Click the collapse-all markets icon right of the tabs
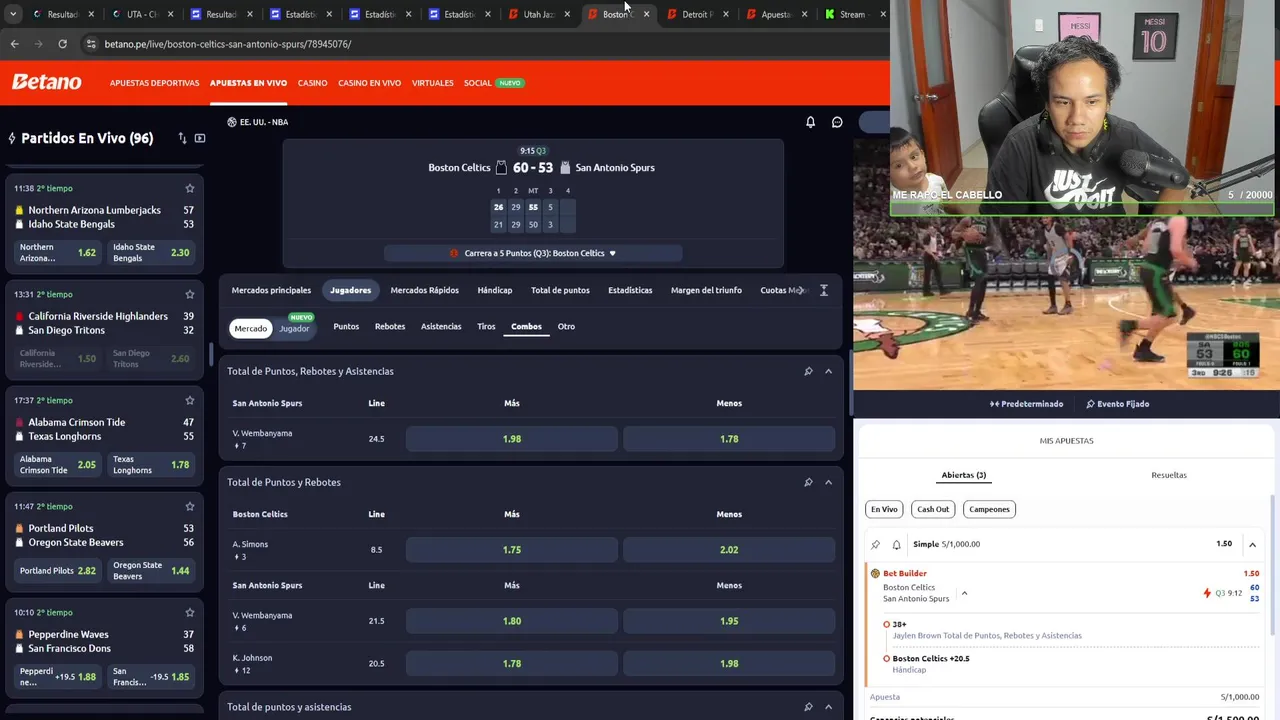Screen dimensions: 1280x720 [823, 290]
